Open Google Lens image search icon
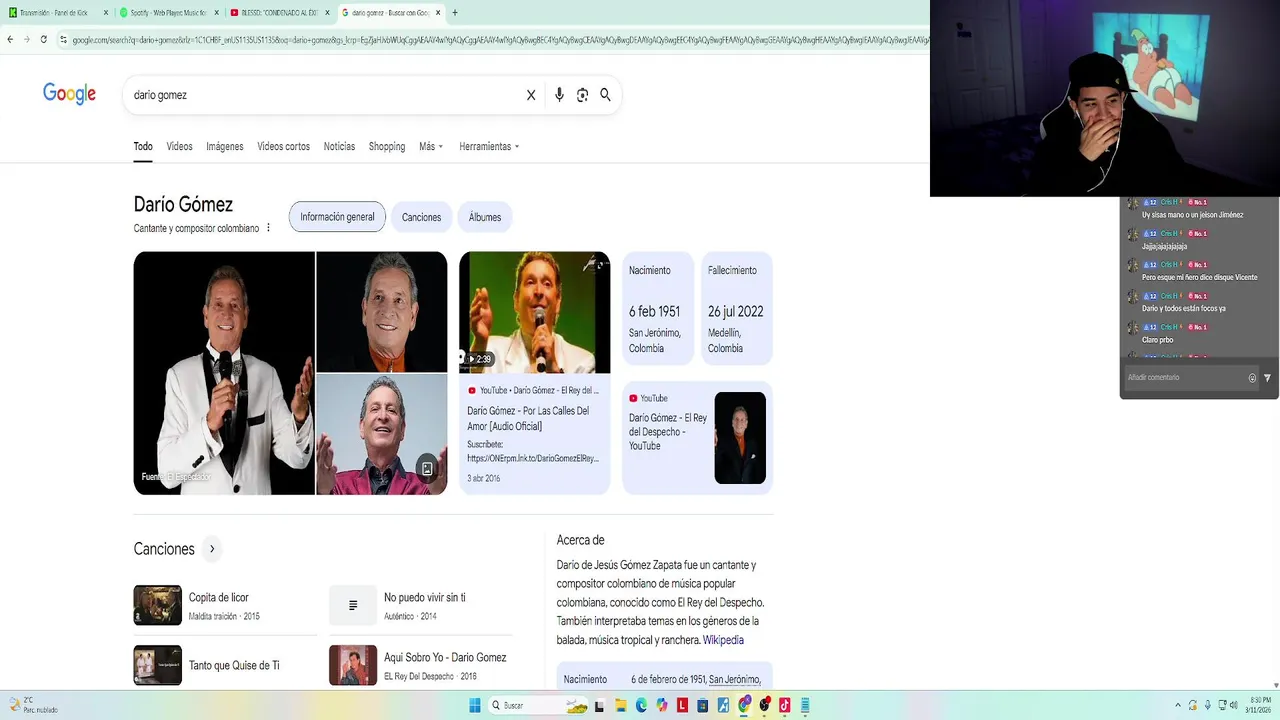 (x=582, y=95)
